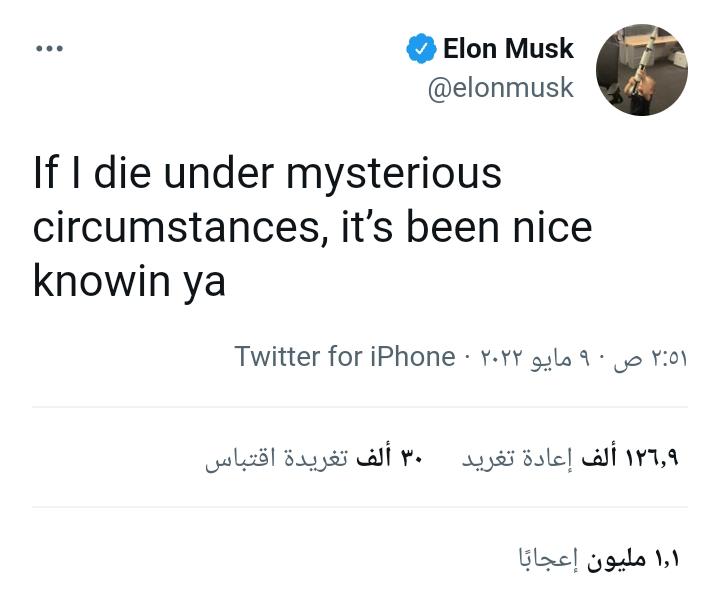The width and height of the screenshot is (720, 604).
Task: Click the tweet line "If I die under mysterious"
Action: coord(267,173)
